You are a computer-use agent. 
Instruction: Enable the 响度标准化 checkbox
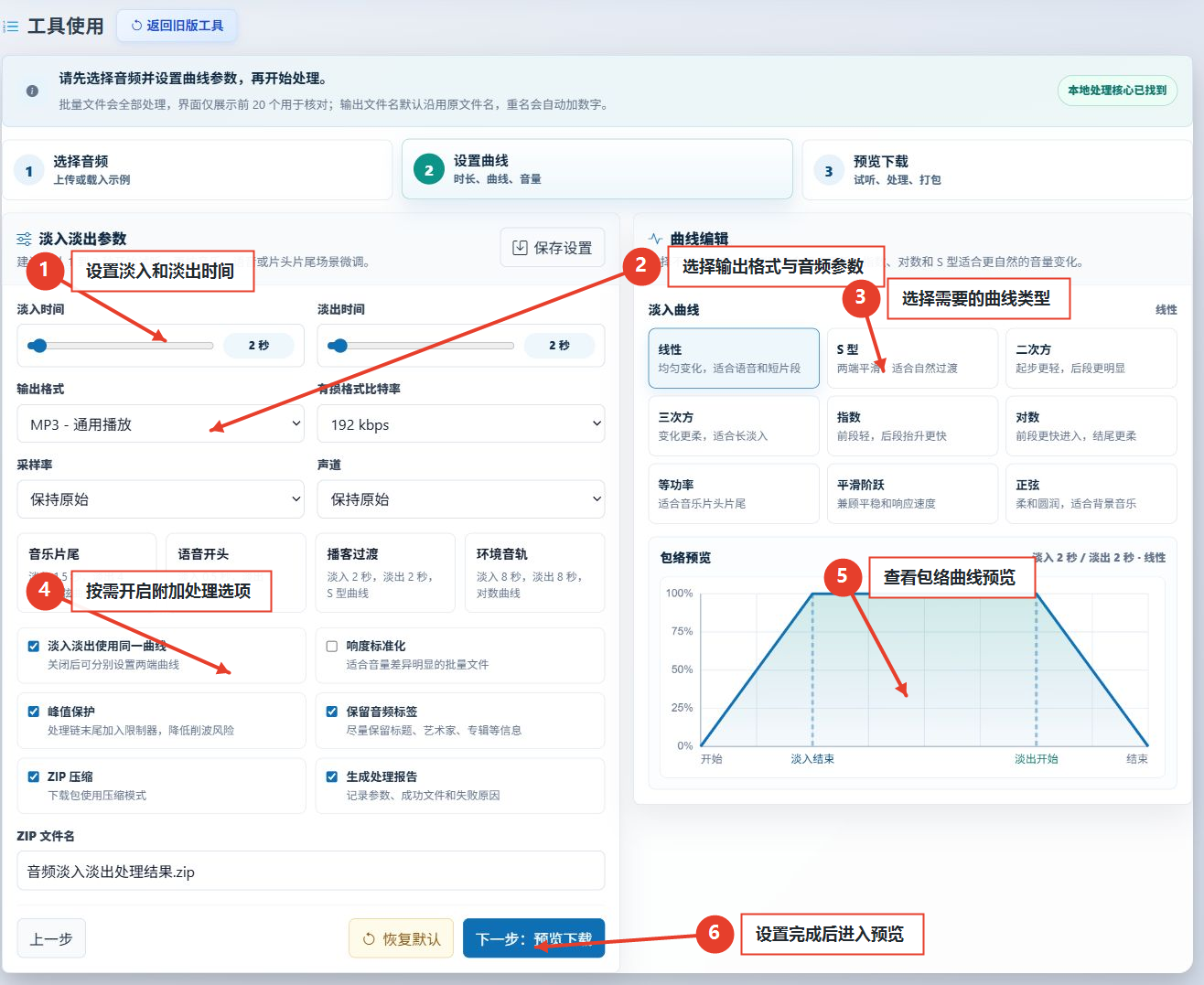click(332, 646)
